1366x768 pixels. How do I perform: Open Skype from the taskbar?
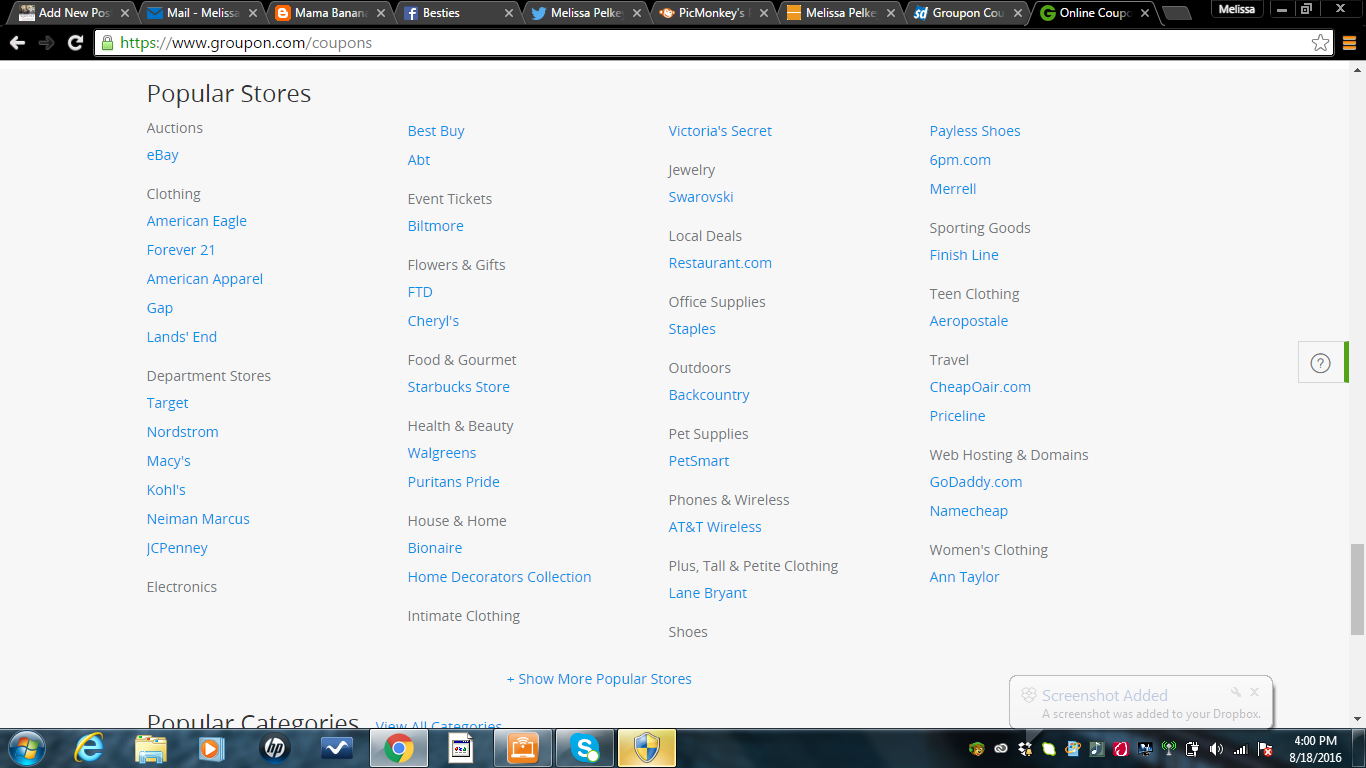(x=585, y=748)
